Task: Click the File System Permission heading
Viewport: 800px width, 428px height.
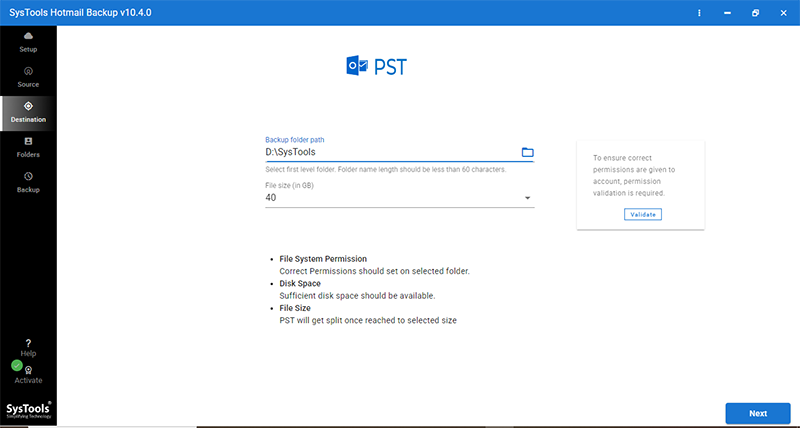Action: 323,259
